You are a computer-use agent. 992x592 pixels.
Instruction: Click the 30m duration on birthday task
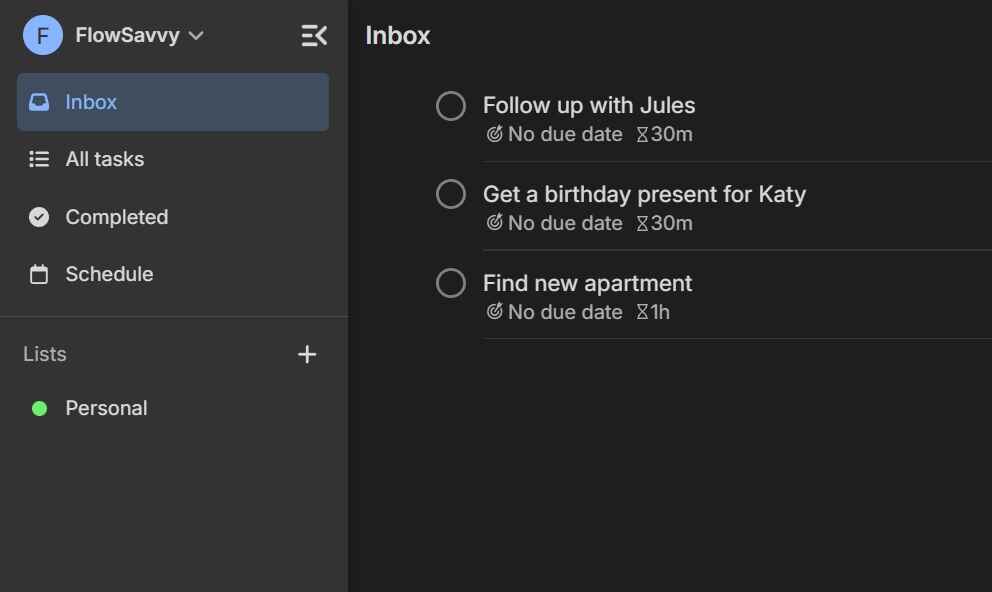tap(664, 222)
